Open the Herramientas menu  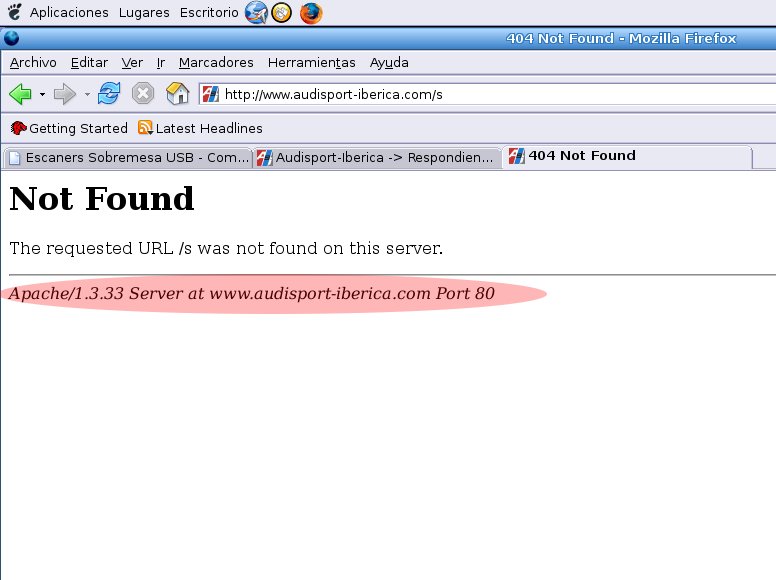point(311,63)
